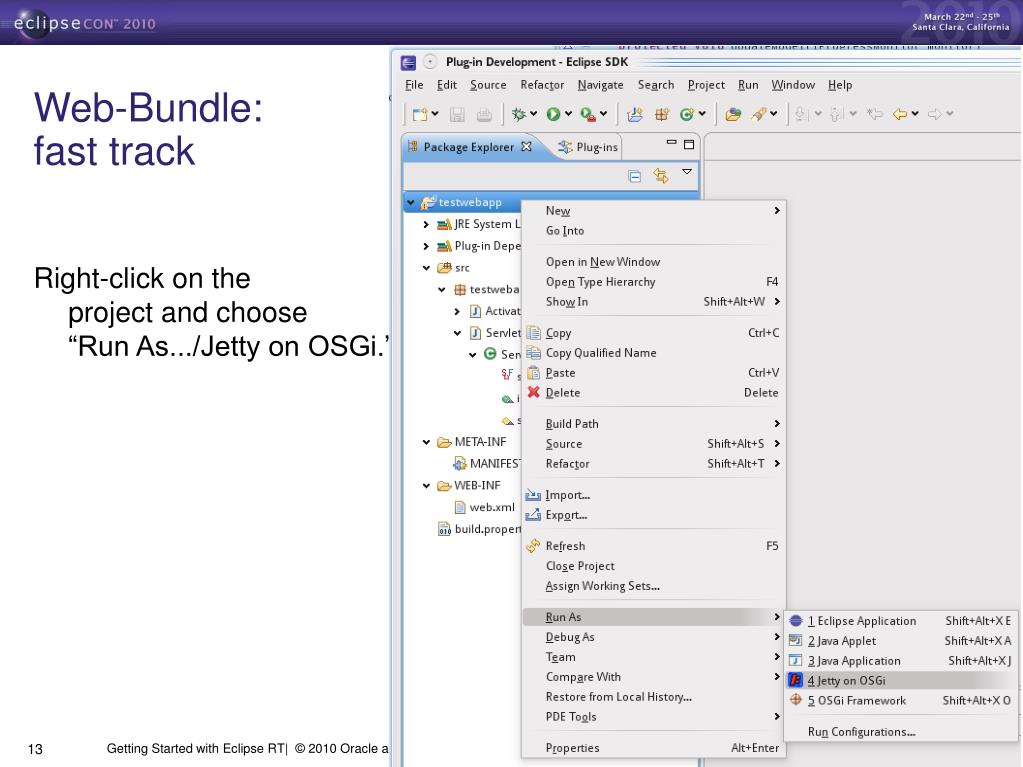1023x767 pixels.
Task: Open the dropdown beside the Back arrow
Action: [x=915, y=113]
